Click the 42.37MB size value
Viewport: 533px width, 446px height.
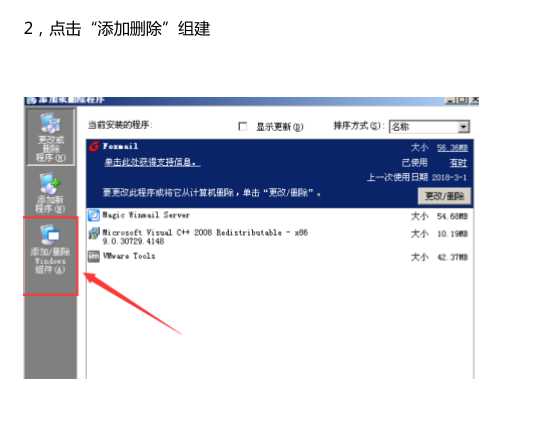[452, 257]
